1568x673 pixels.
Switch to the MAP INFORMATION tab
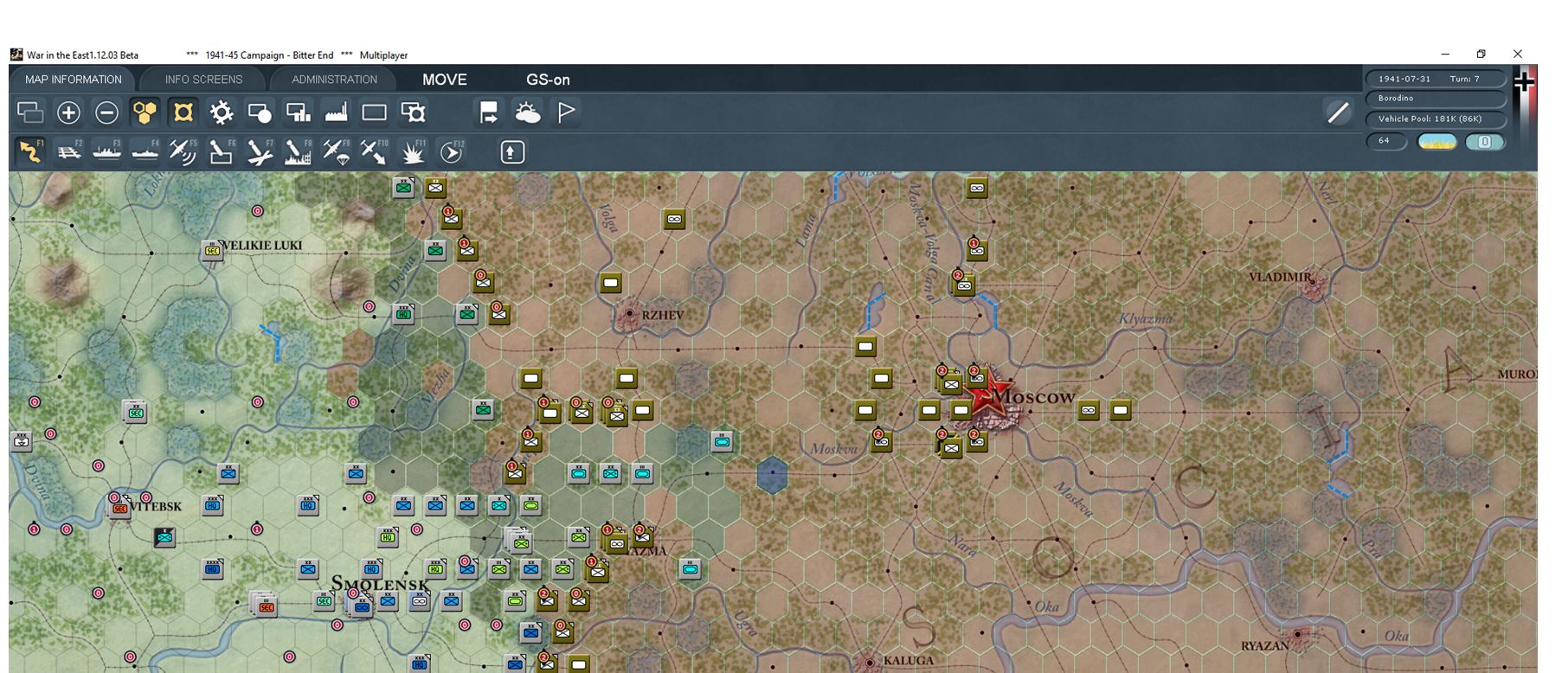[74, 80]
